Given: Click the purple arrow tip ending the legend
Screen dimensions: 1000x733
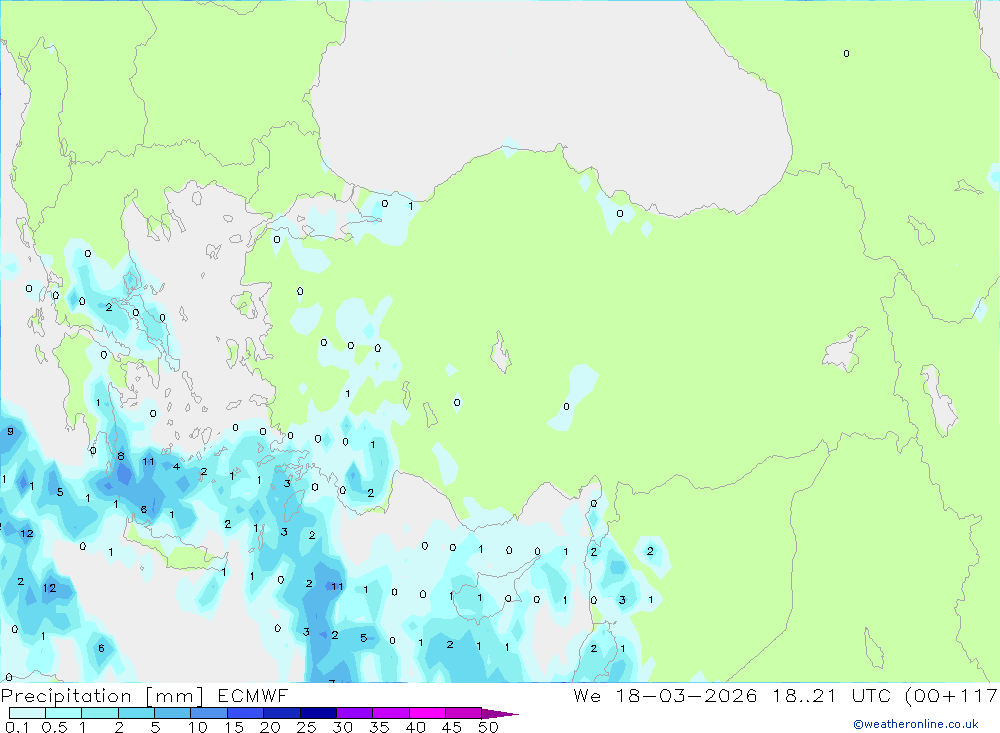Looking at the screenshot, I should pos(500,714).
